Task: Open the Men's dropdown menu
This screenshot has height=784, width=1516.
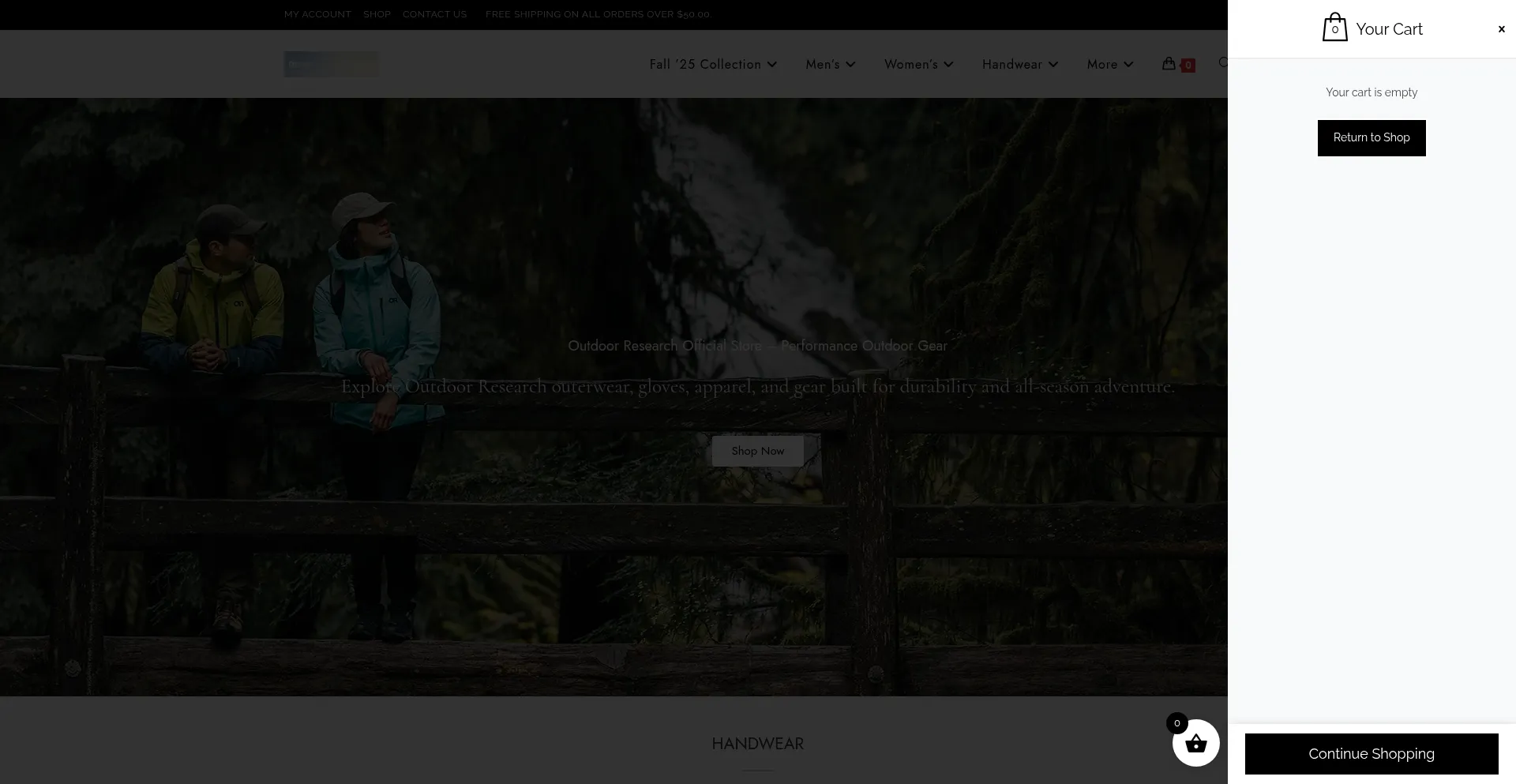Action: pyautogui.click(x=829, y=64)
